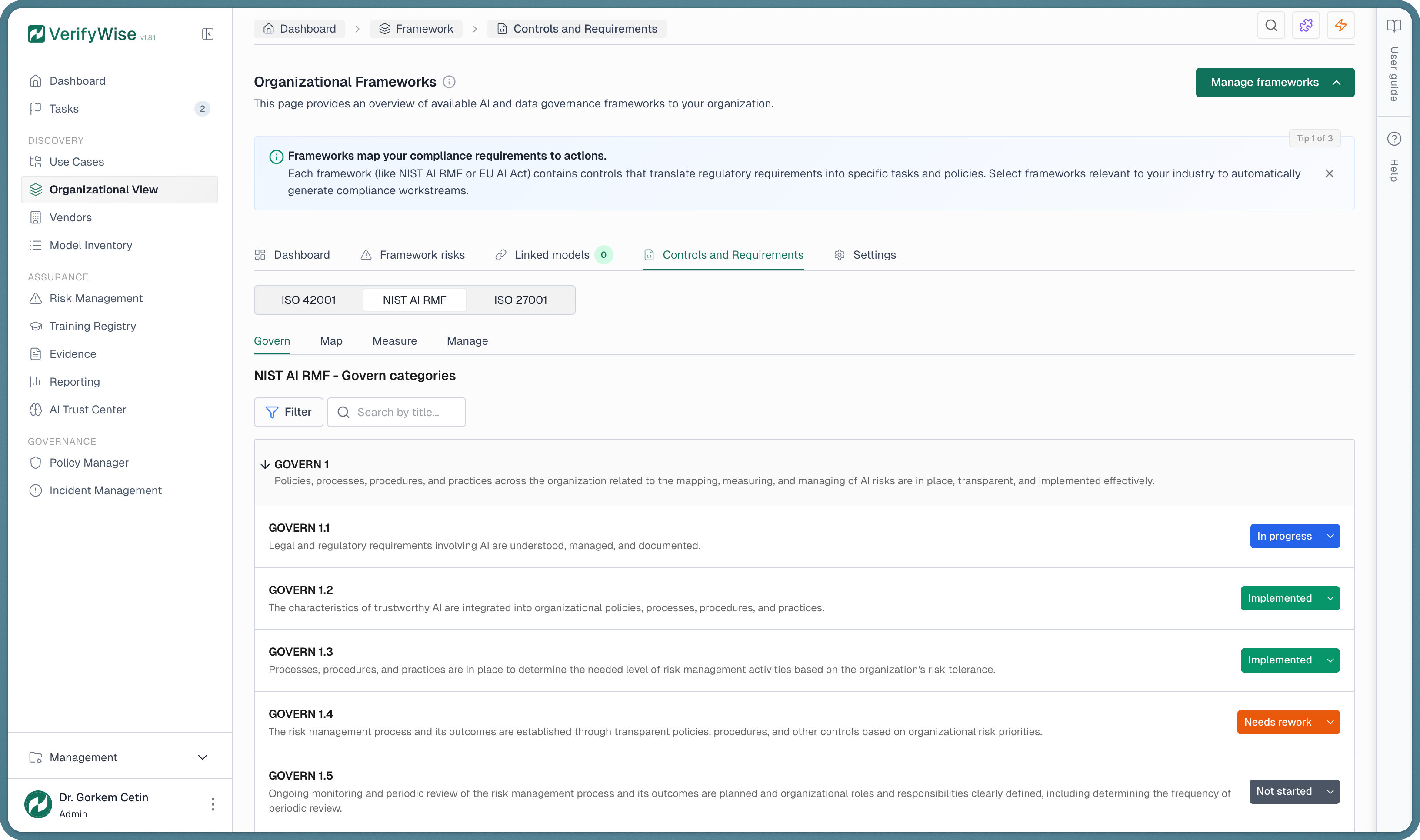Screen dimensions: 1420x840
Task: Open the search icon in the top bar
Action: pos(1270,26)
